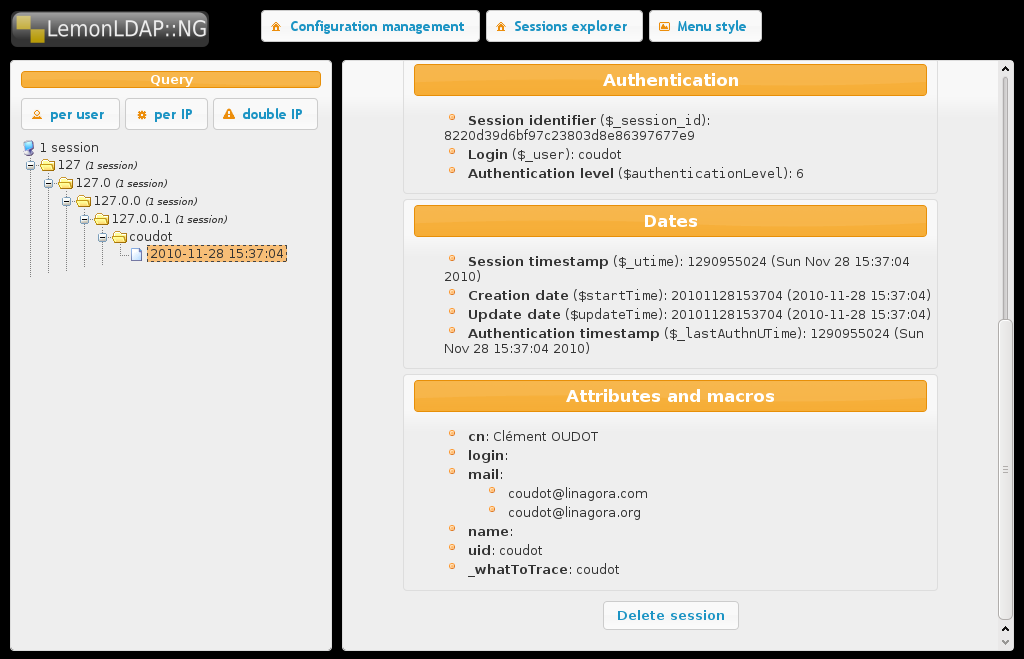Open Sessions explorer menu
The height and width of the screenshot is (659, 1024).
tap(564, 26)
